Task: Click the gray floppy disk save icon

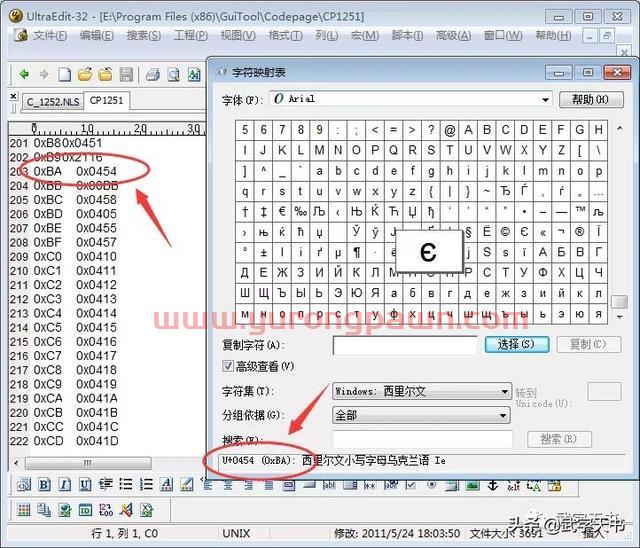Action: 126,75
